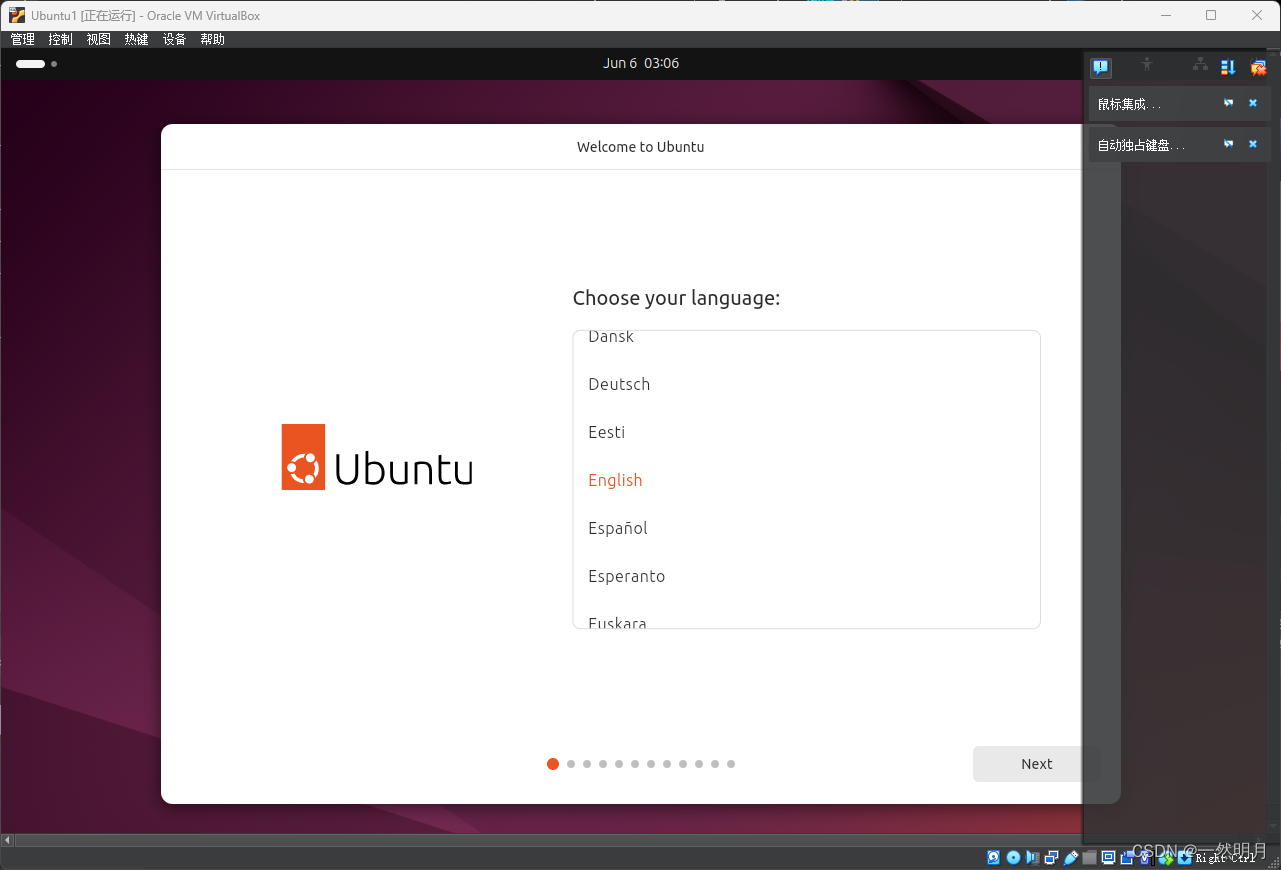Click the display monitor icon in status bar
The image size is (1281, 870).
1108,857
